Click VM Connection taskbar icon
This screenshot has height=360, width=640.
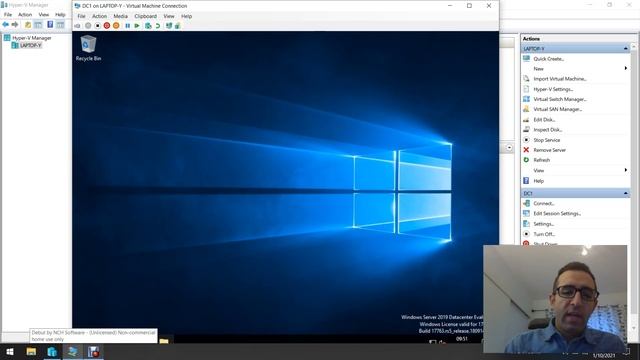pyautogui.click(x=73, y=352)
